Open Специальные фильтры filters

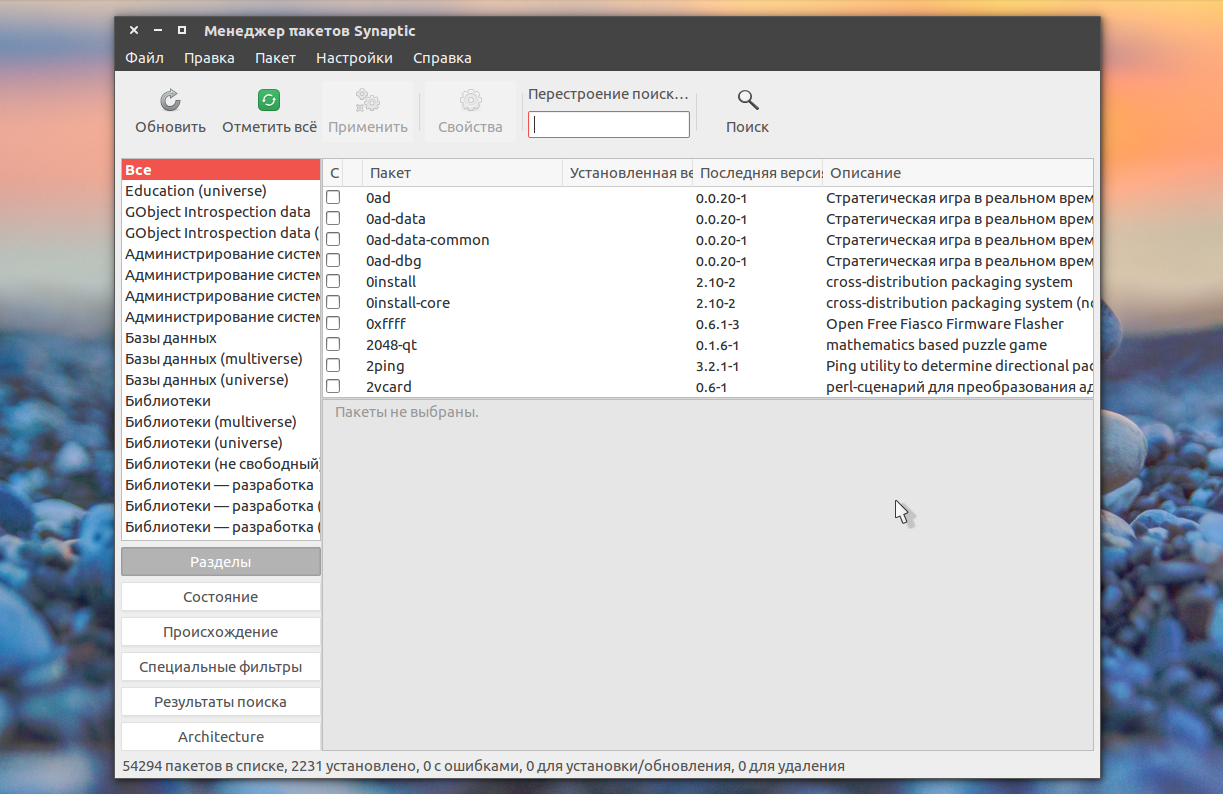coord(221,667)
